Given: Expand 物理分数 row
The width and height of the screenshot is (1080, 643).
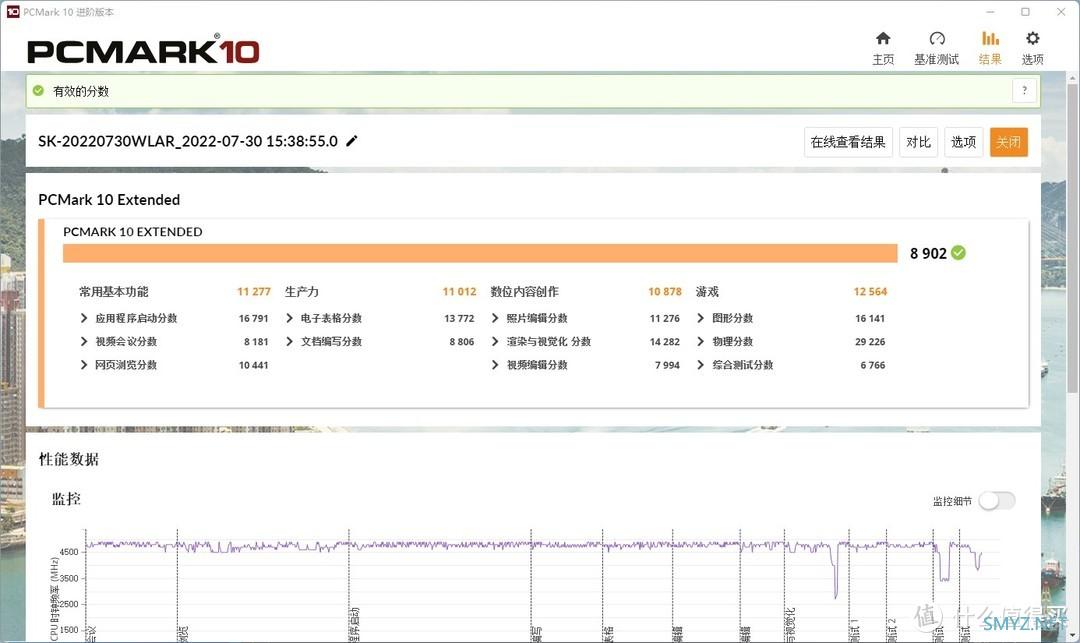Looking at the screenshot, I should (x=700, y=341).
